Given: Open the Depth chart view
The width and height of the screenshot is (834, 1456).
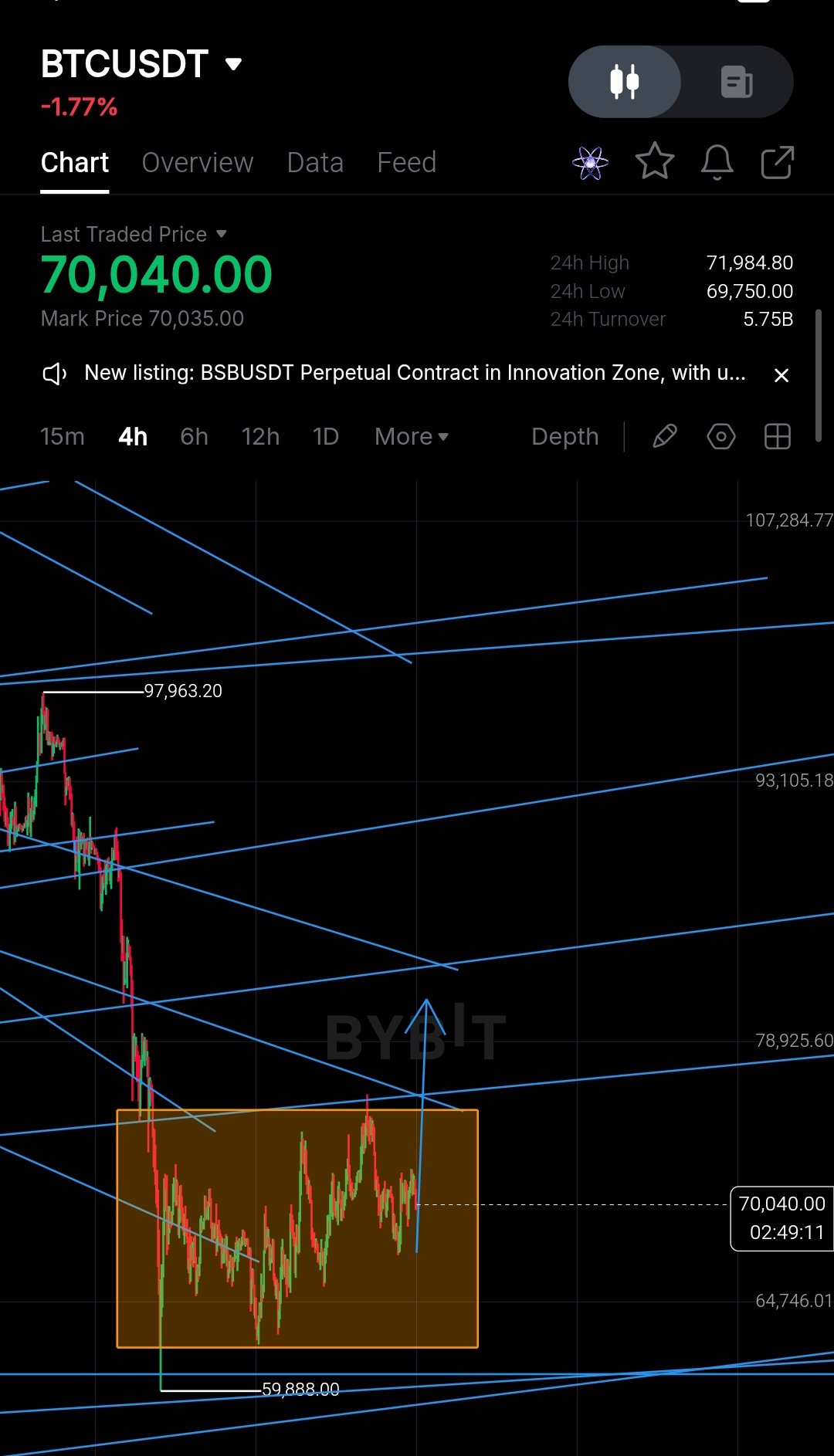Looking at the screenshot, I should click(565, 437).
